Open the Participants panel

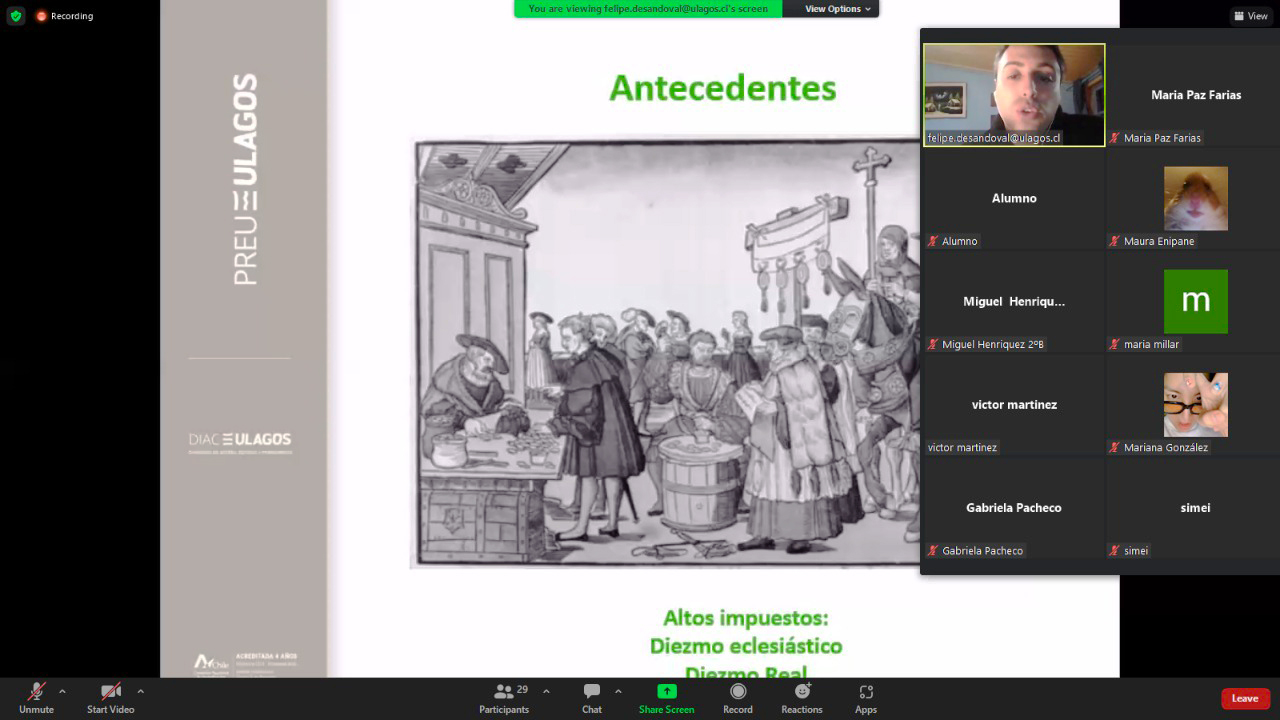pyautogui.click(x=504, y=698)
